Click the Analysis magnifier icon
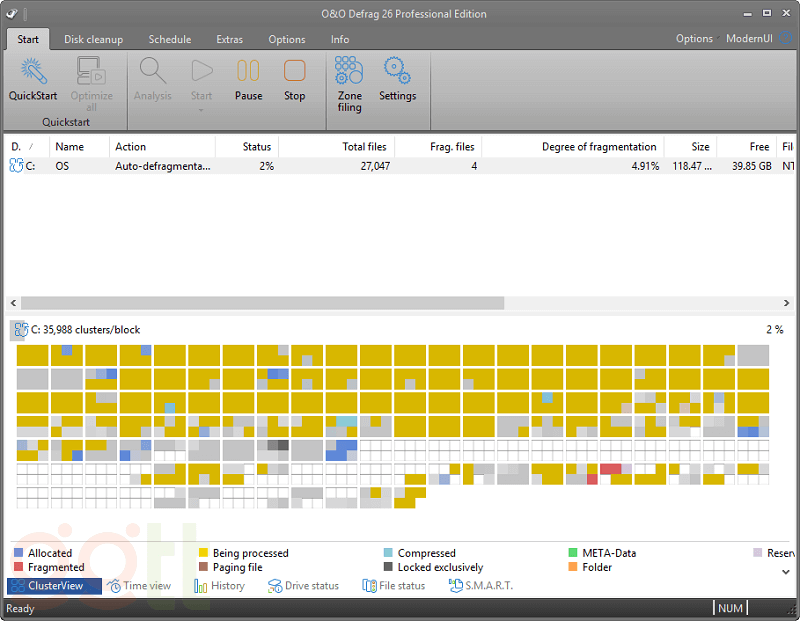This screenshot has width=800, height=621. pyautogui.click(x=153, y=71)
